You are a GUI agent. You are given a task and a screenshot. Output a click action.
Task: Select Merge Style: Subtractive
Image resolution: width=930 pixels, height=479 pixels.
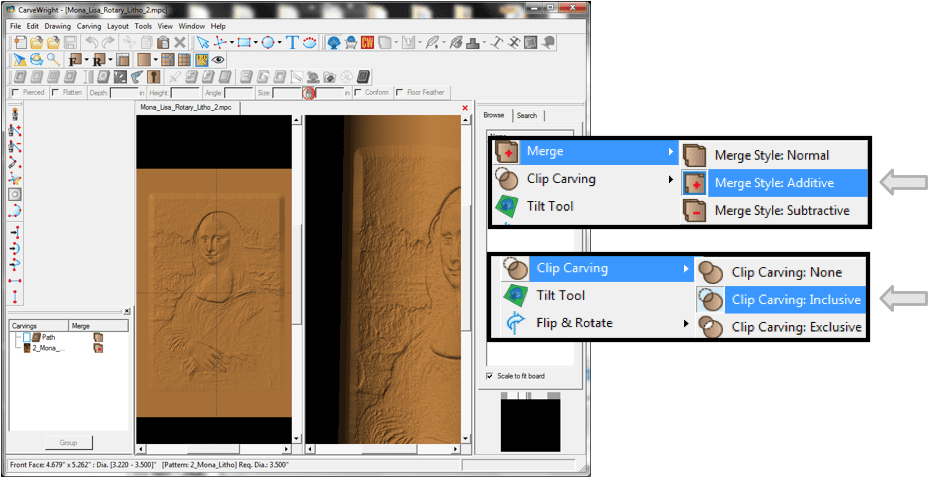click(x=782, y=210)
